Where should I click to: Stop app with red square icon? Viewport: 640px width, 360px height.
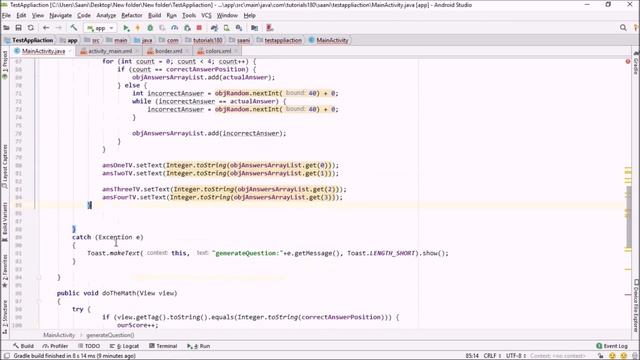tap(199, 28)
